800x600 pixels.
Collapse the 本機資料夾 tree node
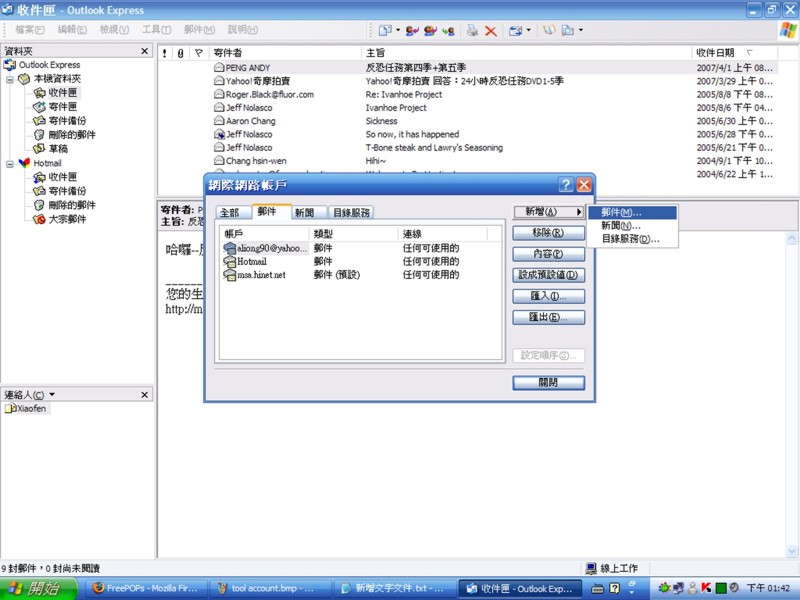[10, 79]
